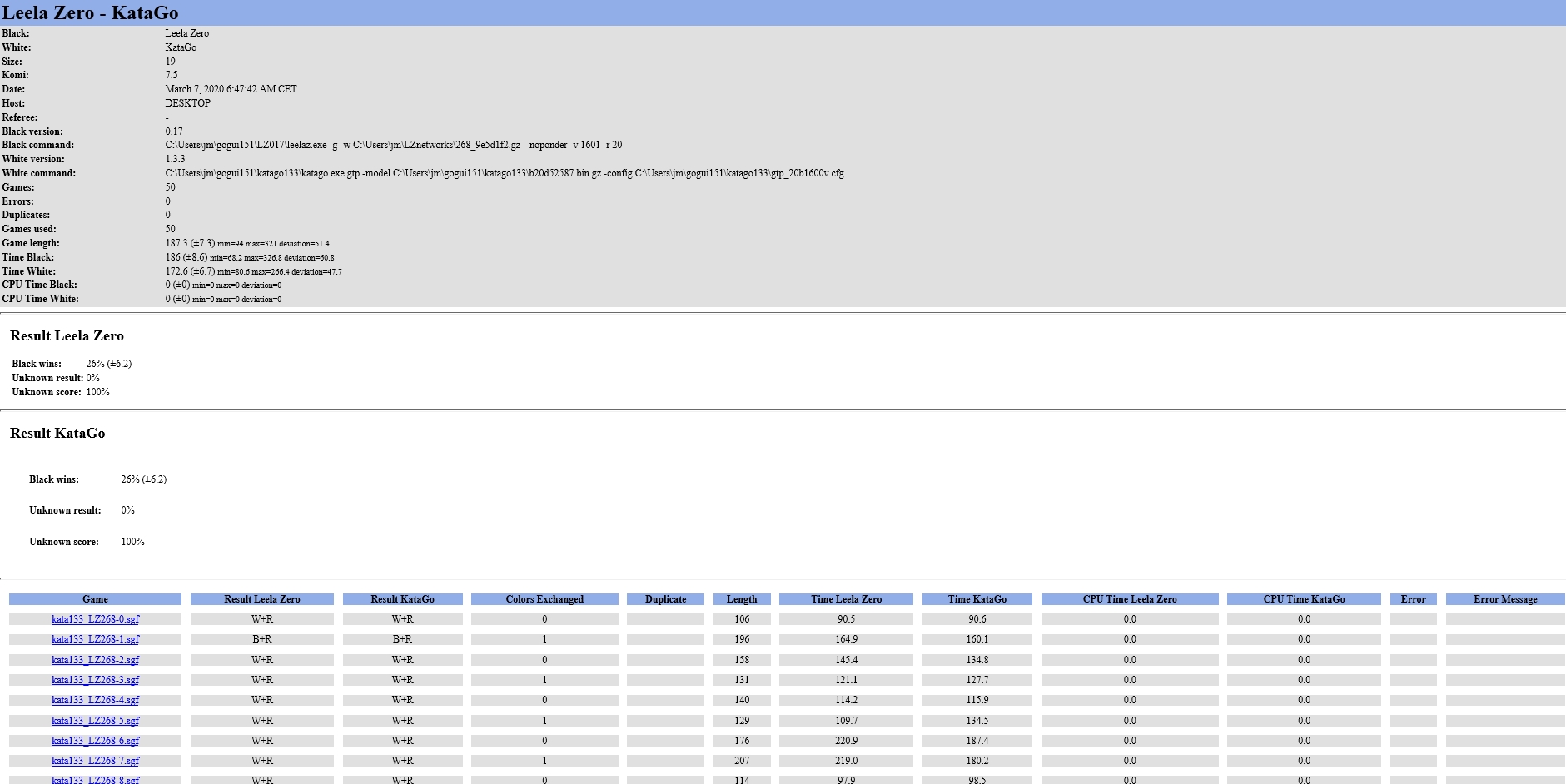The width and height of the screenshot is (1566, 784).
Task: Click the Colors Exchanged column header
Action: (544, 599)
